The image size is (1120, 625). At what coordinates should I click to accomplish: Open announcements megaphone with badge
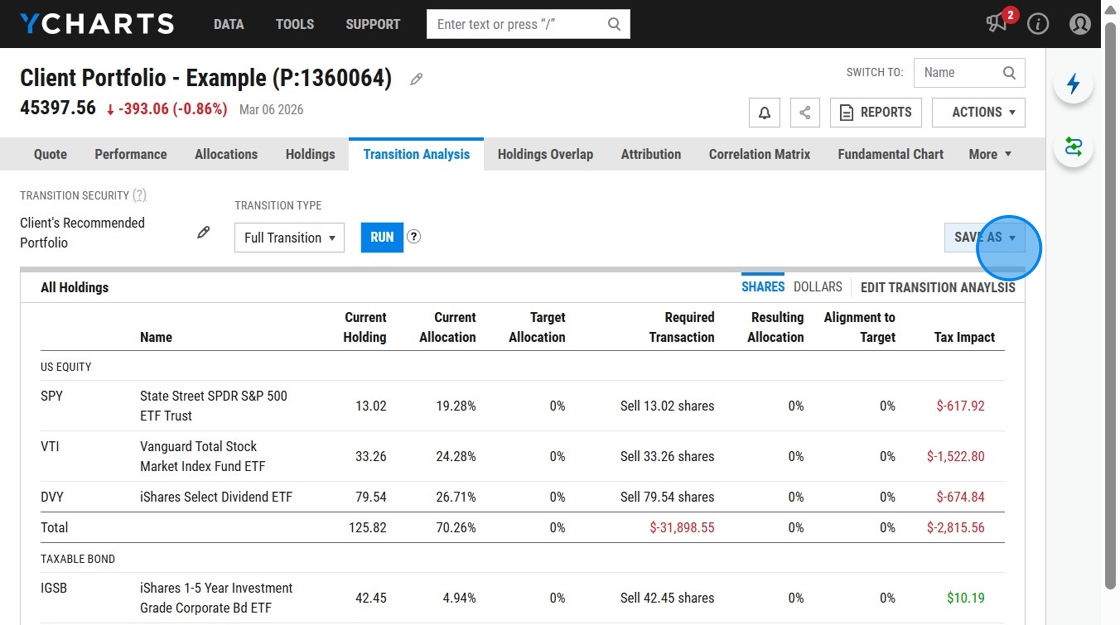998,22
